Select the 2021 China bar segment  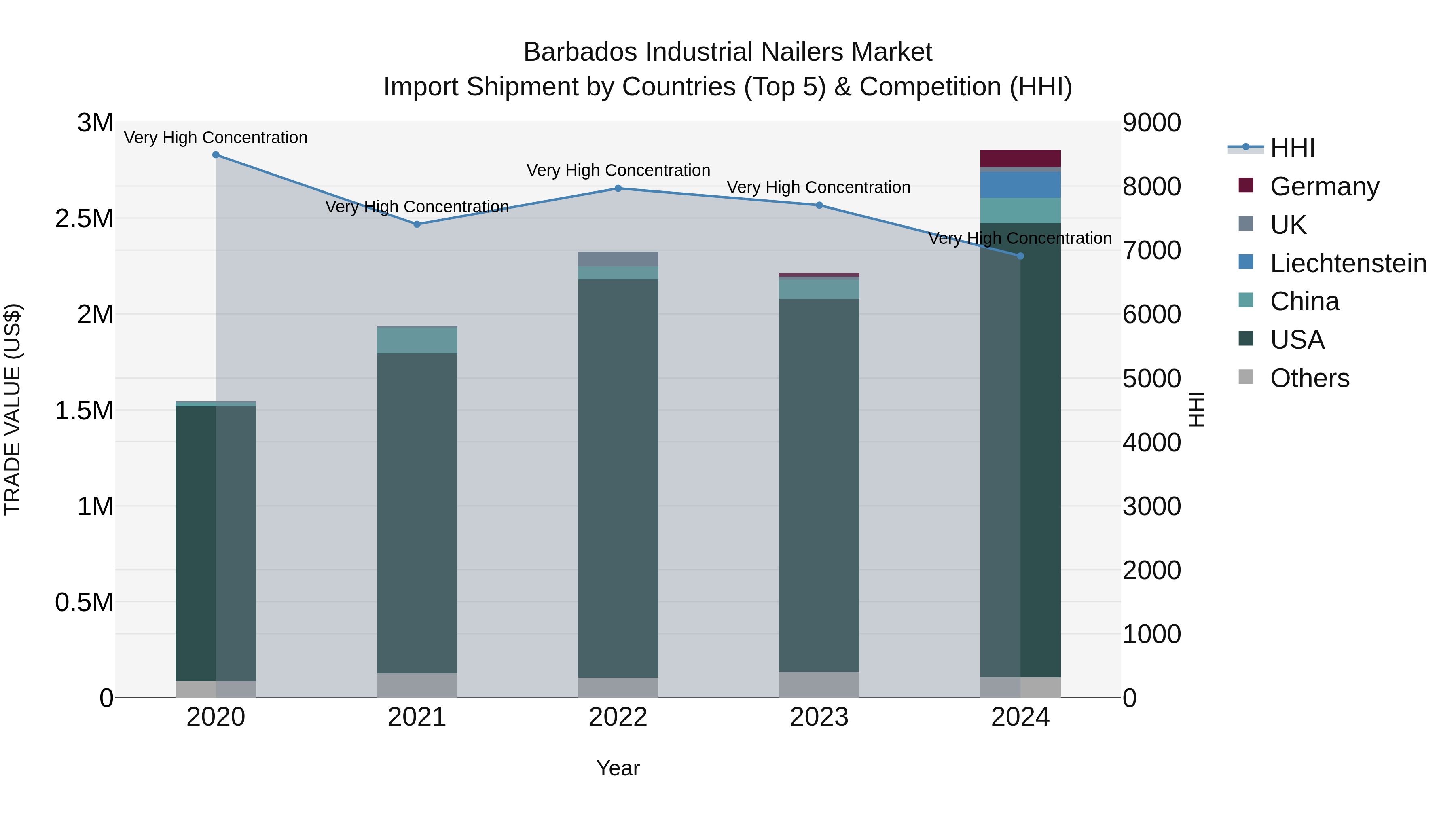(417, 340)
